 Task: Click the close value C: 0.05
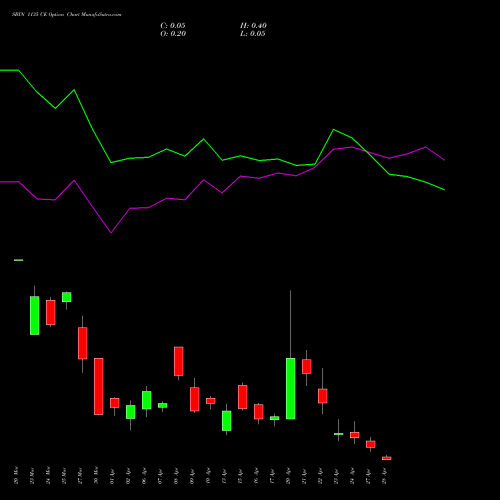coord(173,26)
